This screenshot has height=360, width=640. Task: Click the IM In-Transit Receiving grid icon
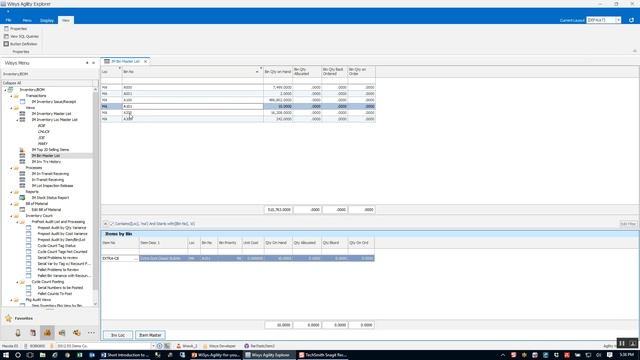(22, 173)
